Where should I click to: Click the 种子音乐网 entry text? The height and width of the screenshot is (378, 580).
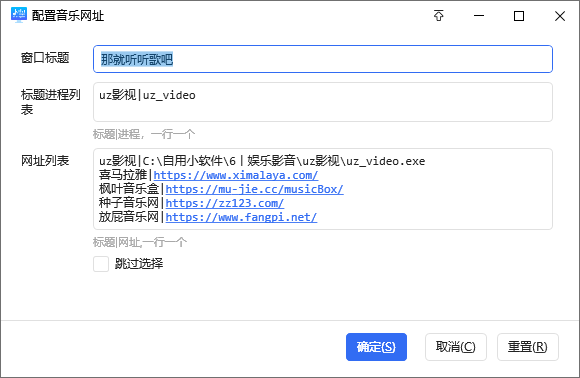pos(129,203)
